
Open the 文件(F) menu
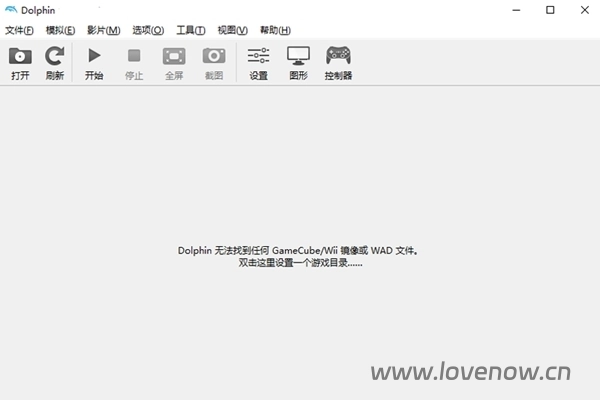click(x=19, y=30)
